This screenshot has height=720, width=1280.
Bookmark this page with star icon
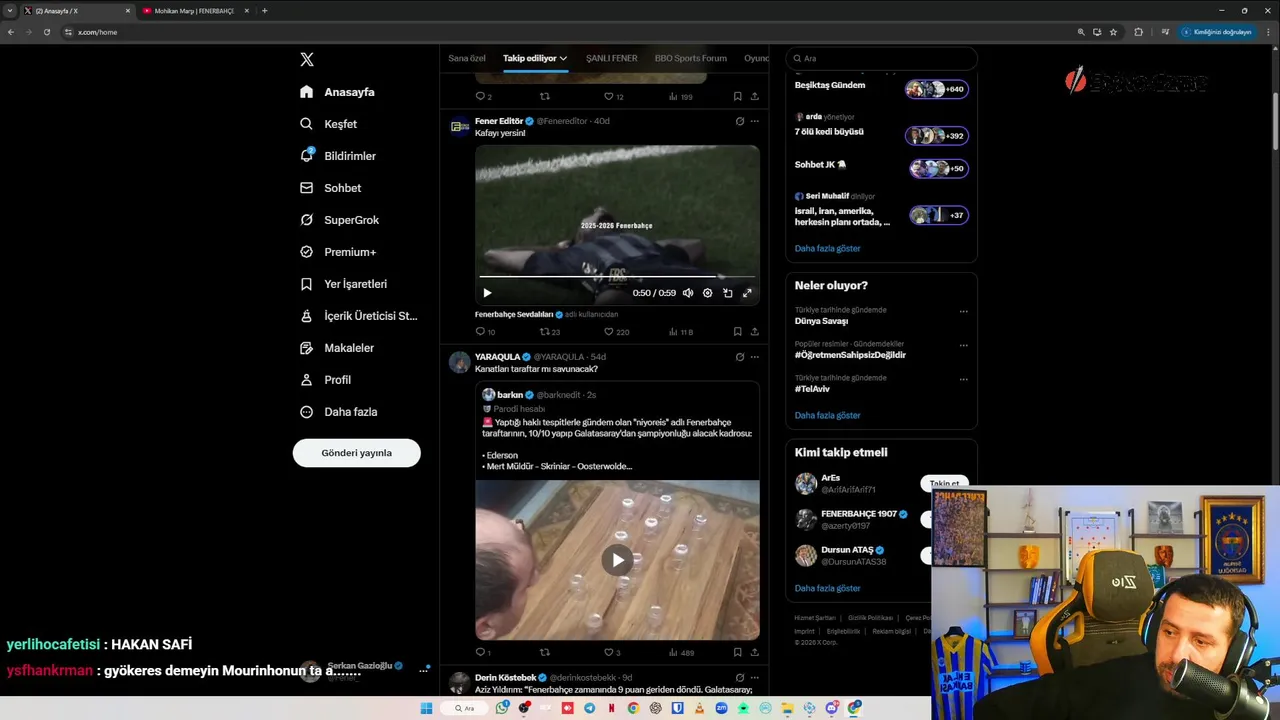[x=1113, y=32]
